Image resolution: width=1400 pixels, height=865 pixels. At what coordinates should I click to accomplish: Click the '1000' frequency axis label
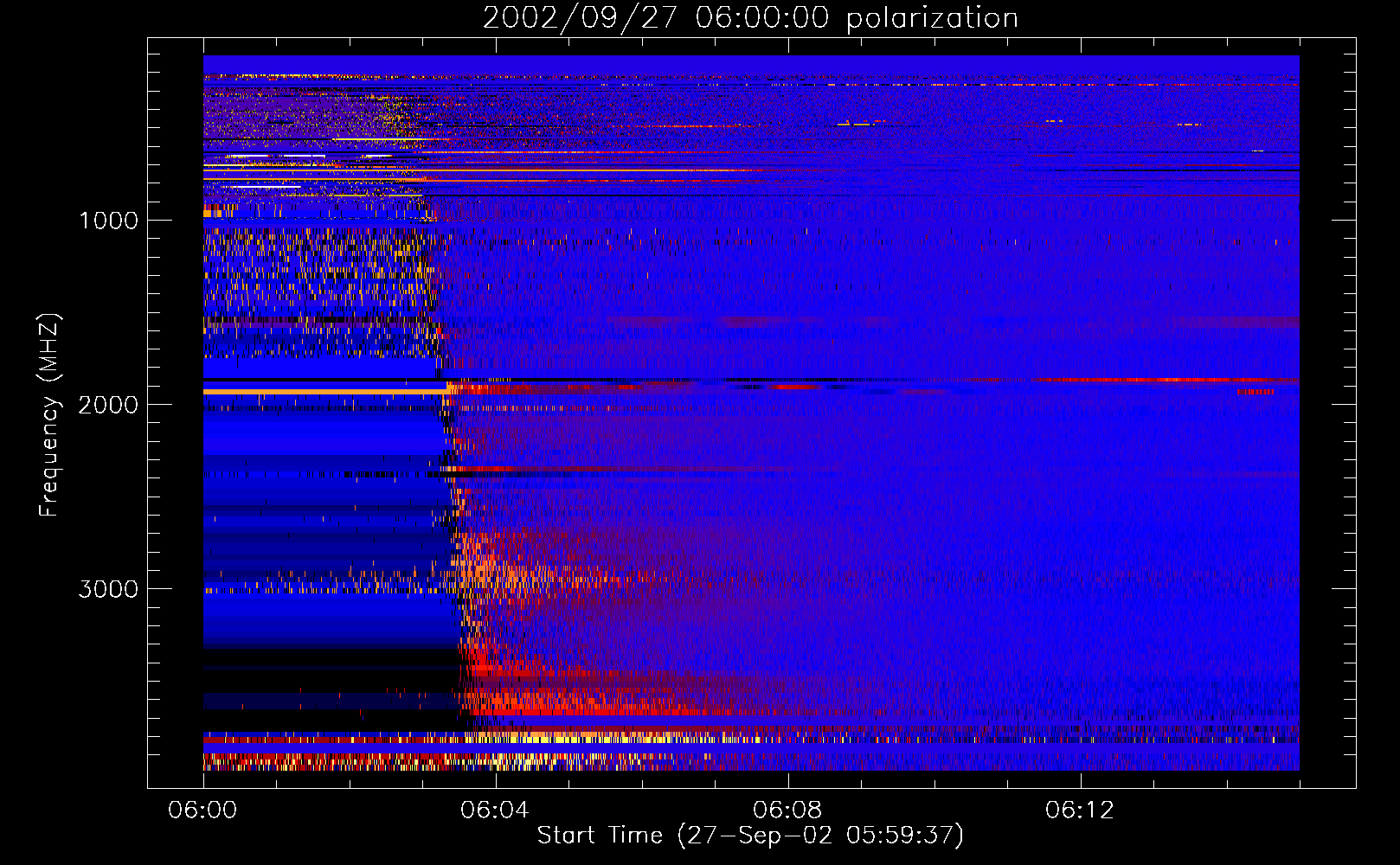(108, 221)
